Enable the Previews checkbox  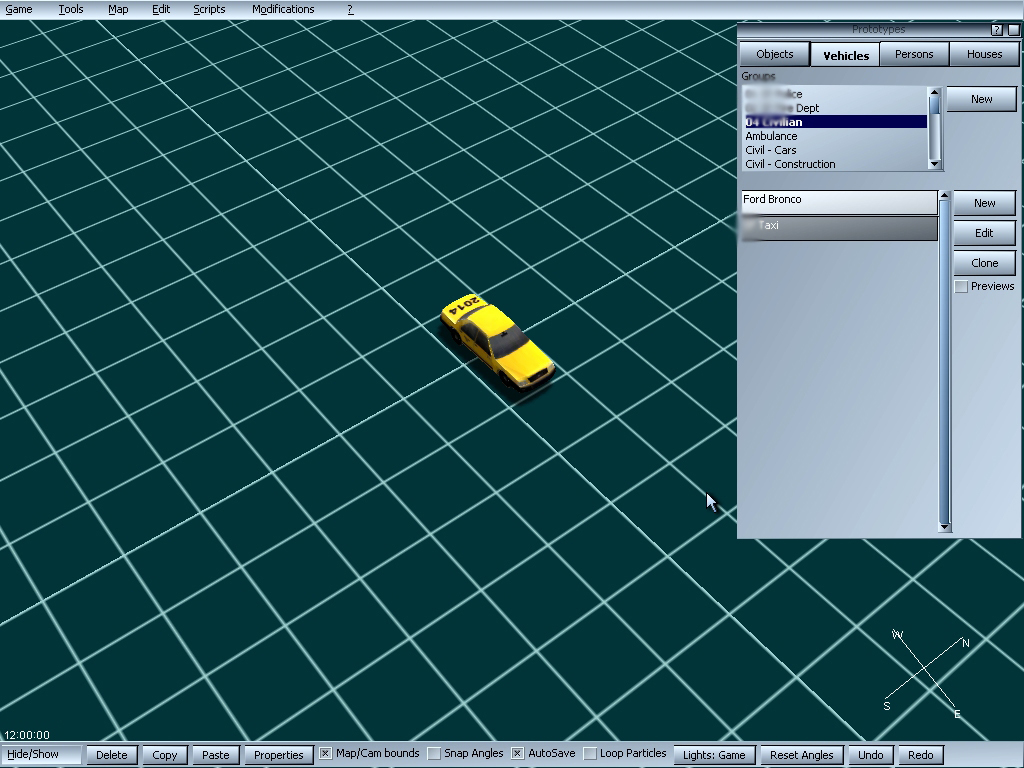(961, 287)
